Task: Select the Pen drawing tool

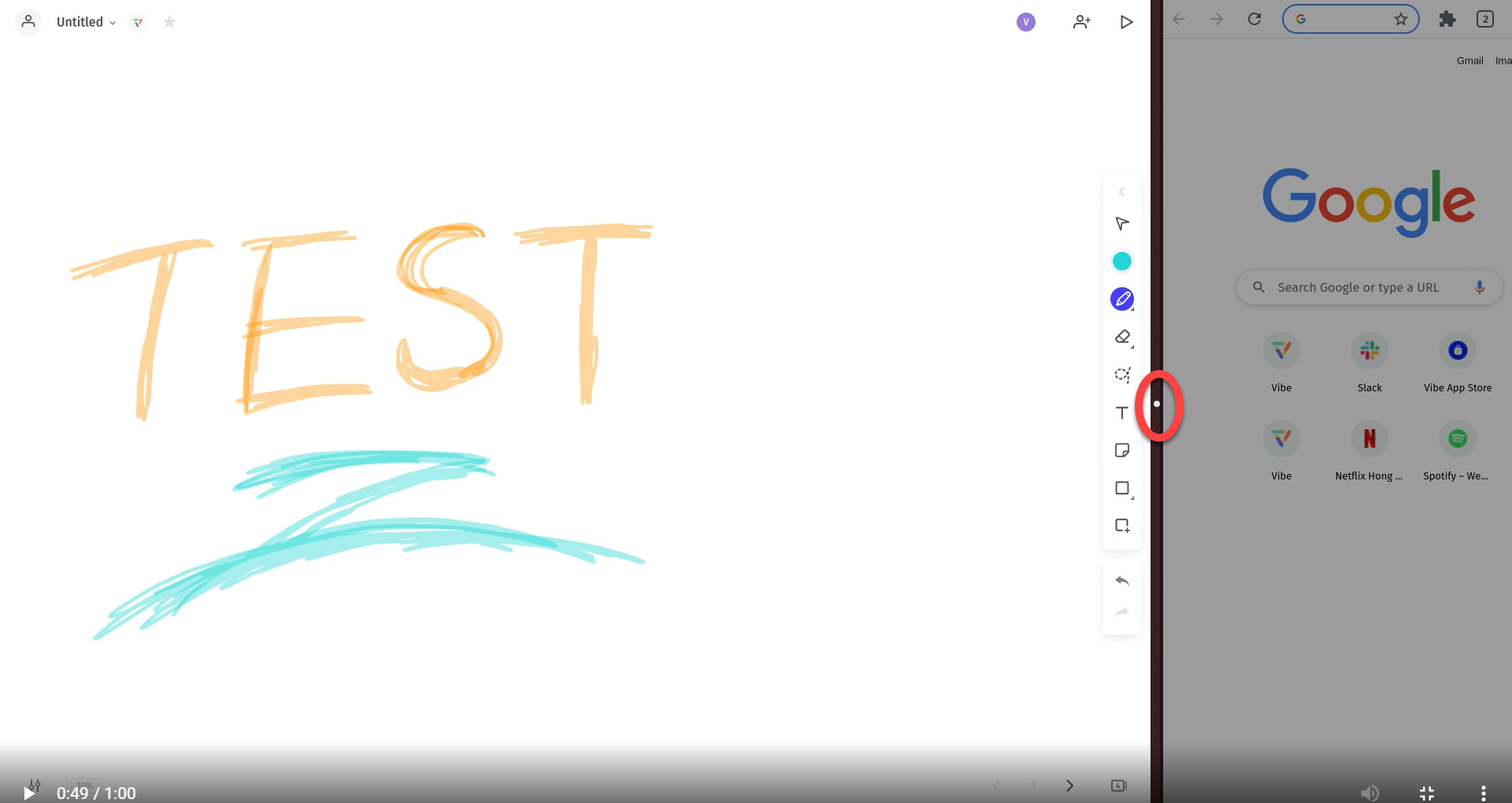Action: pos(1122,299)
